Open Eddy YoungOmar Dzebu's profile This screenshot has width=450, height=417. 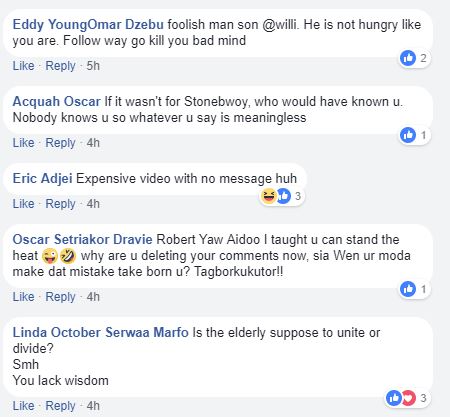[88, 25]
